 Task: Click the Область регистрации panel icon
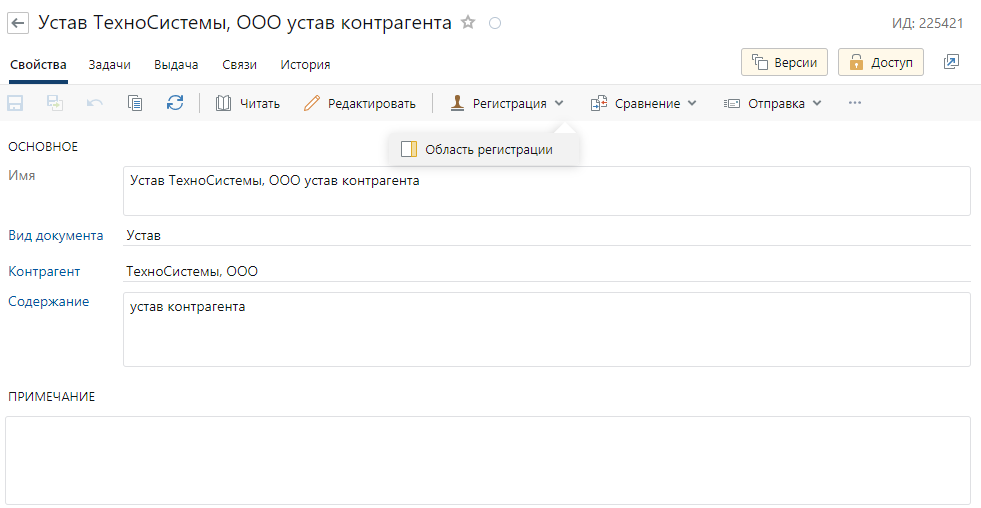409,149
